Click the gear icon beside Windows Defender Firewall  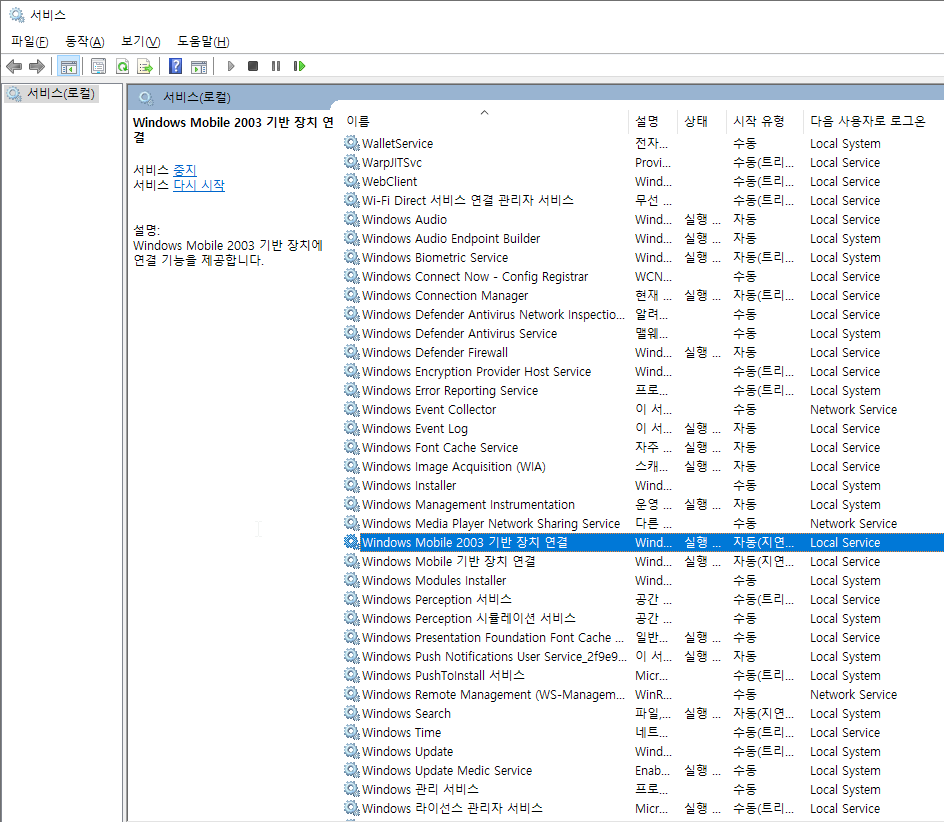coord(352,352)
